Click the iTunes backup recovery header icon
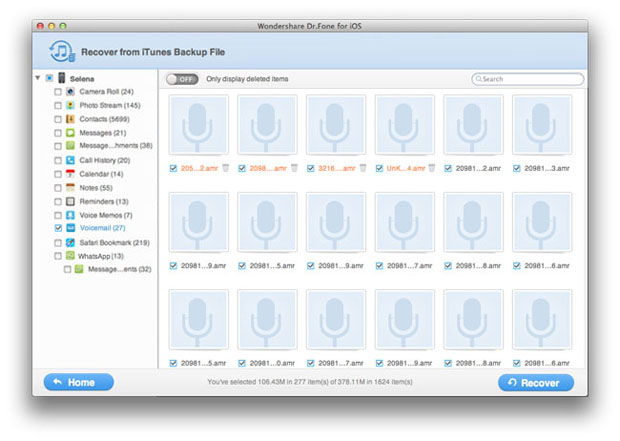620x441 pixels. pos(62,51)
